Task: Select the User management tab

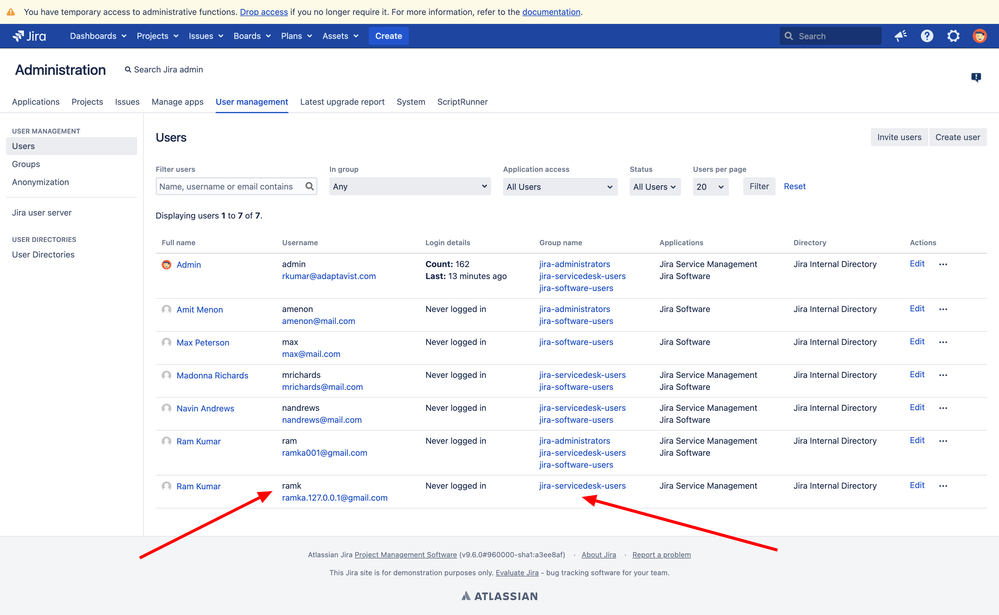Action: pyautogui.click(x=252, y=102)
